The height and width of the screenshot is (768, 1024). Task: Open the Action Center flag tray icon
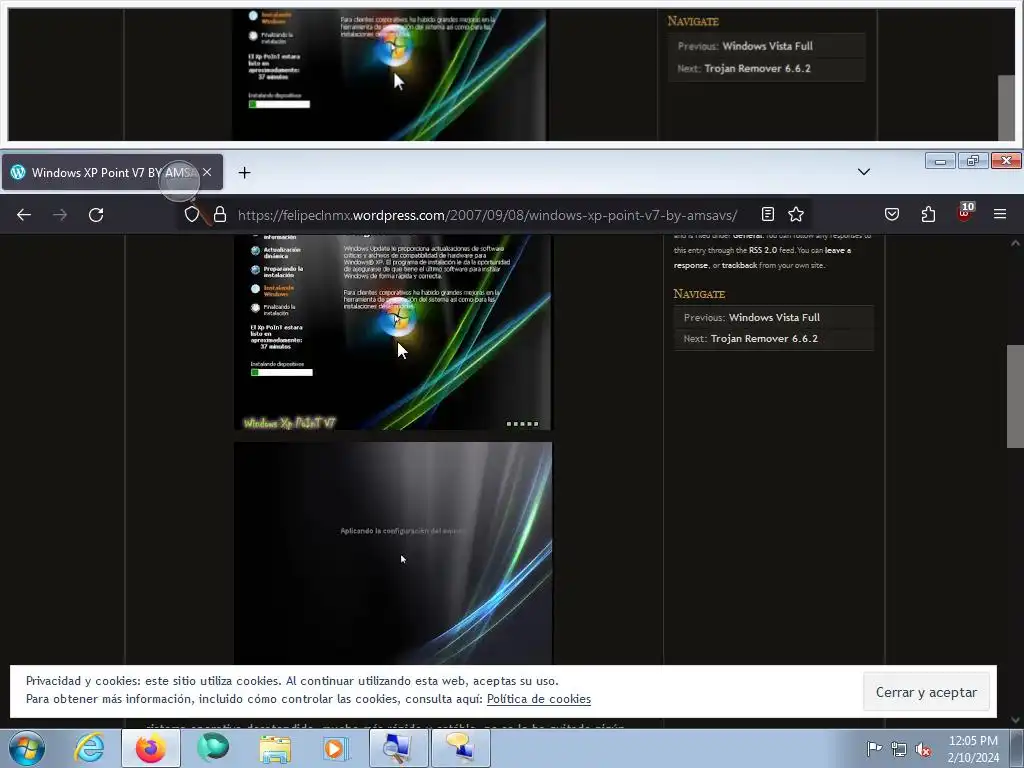874,748
